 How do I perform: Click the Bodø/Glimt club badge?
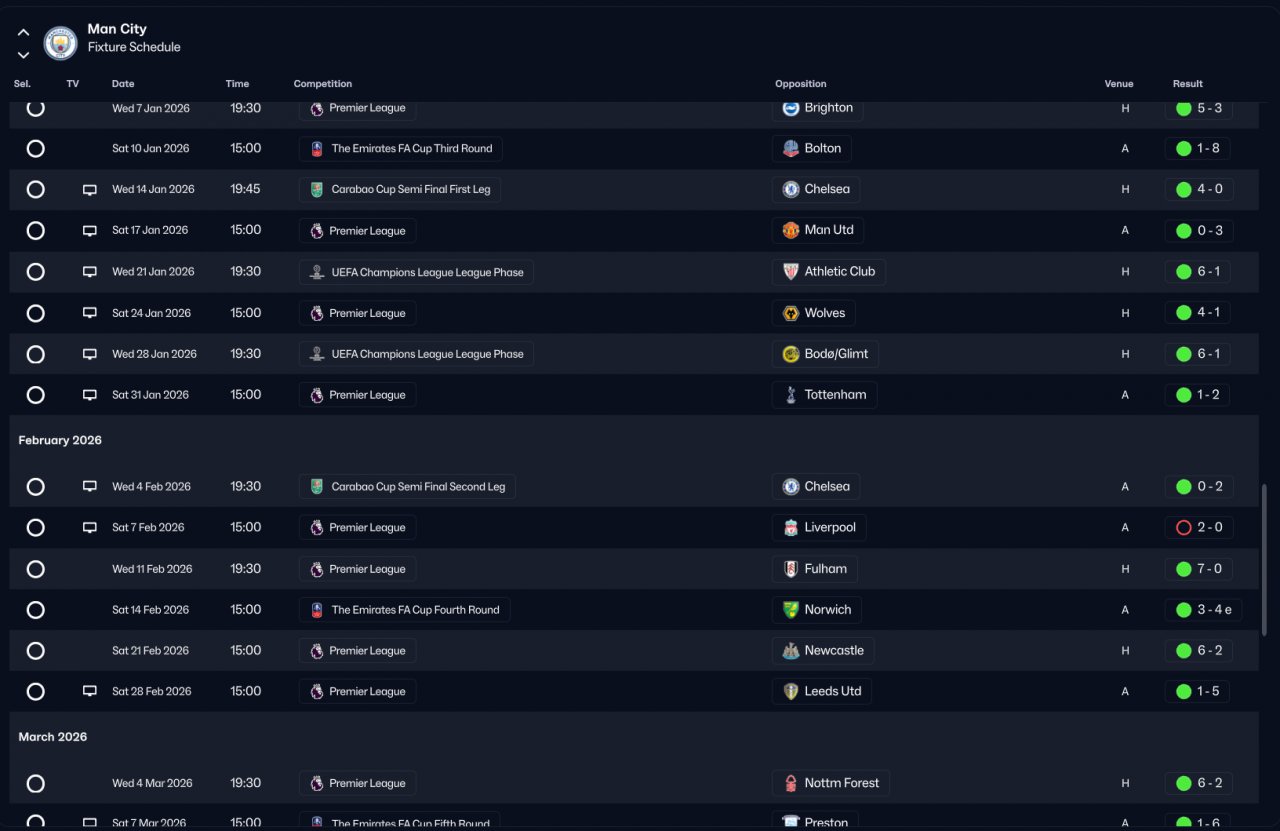tap(791, 354)
